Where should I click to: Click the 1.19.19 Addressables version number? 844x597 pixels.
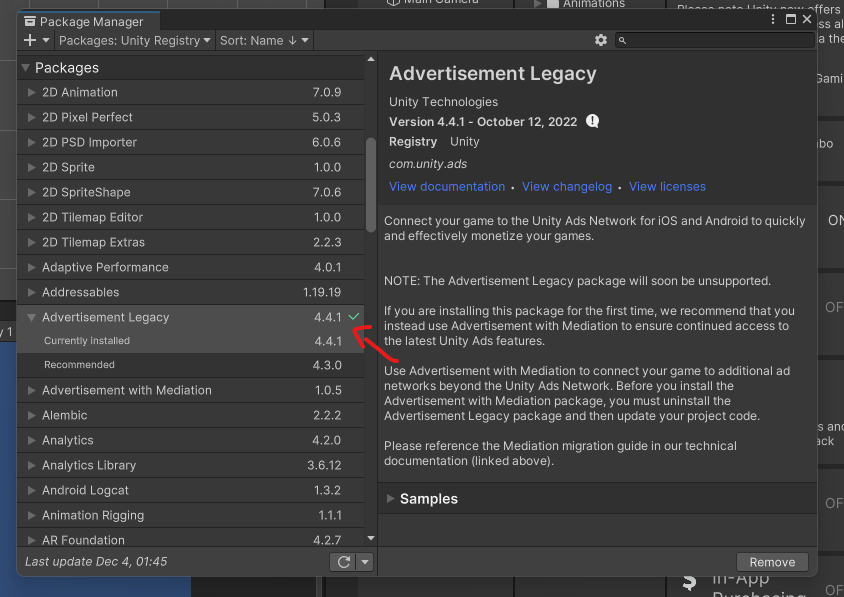pyautogui.click(x=322, y=293)
